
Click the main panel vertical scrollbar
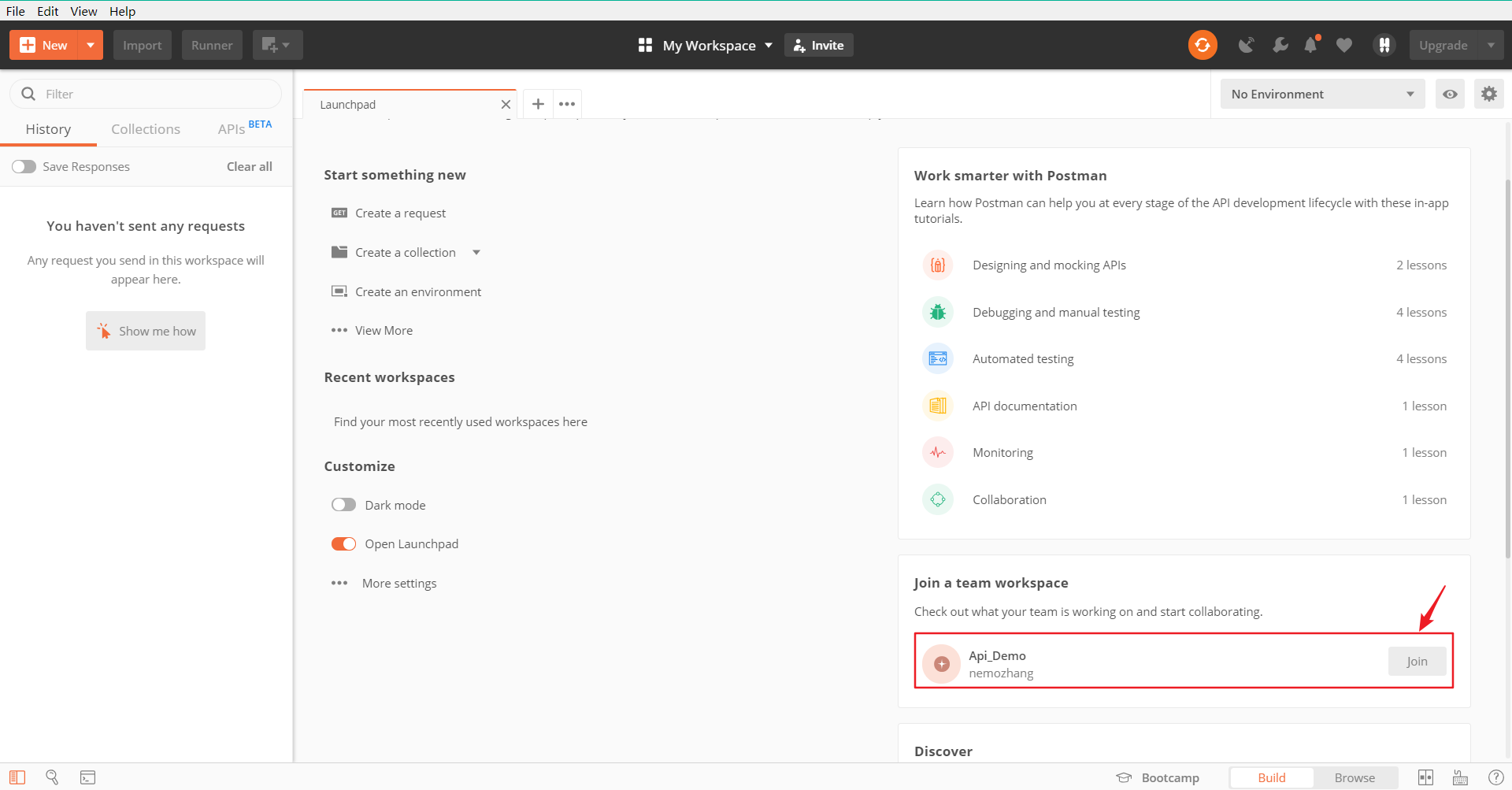tap(1507, 370)
